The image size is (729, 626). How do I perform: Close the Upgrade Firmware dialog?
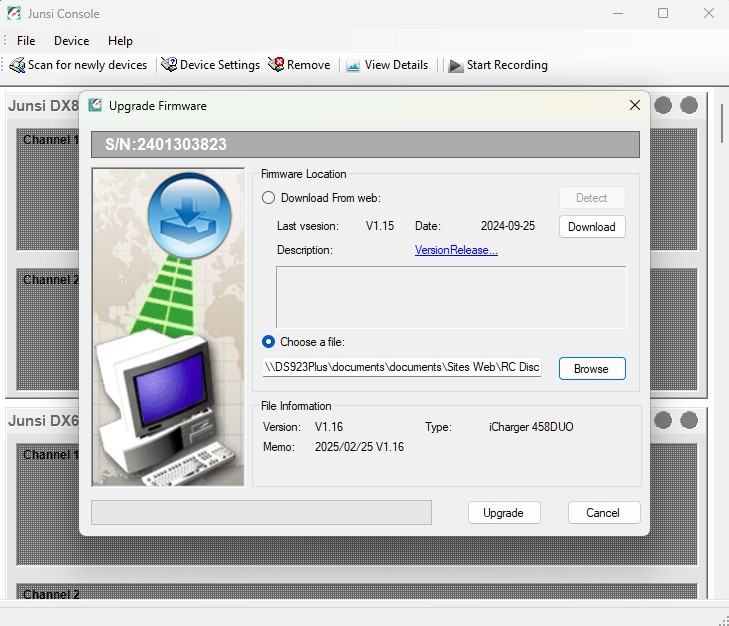click(634, 105)
